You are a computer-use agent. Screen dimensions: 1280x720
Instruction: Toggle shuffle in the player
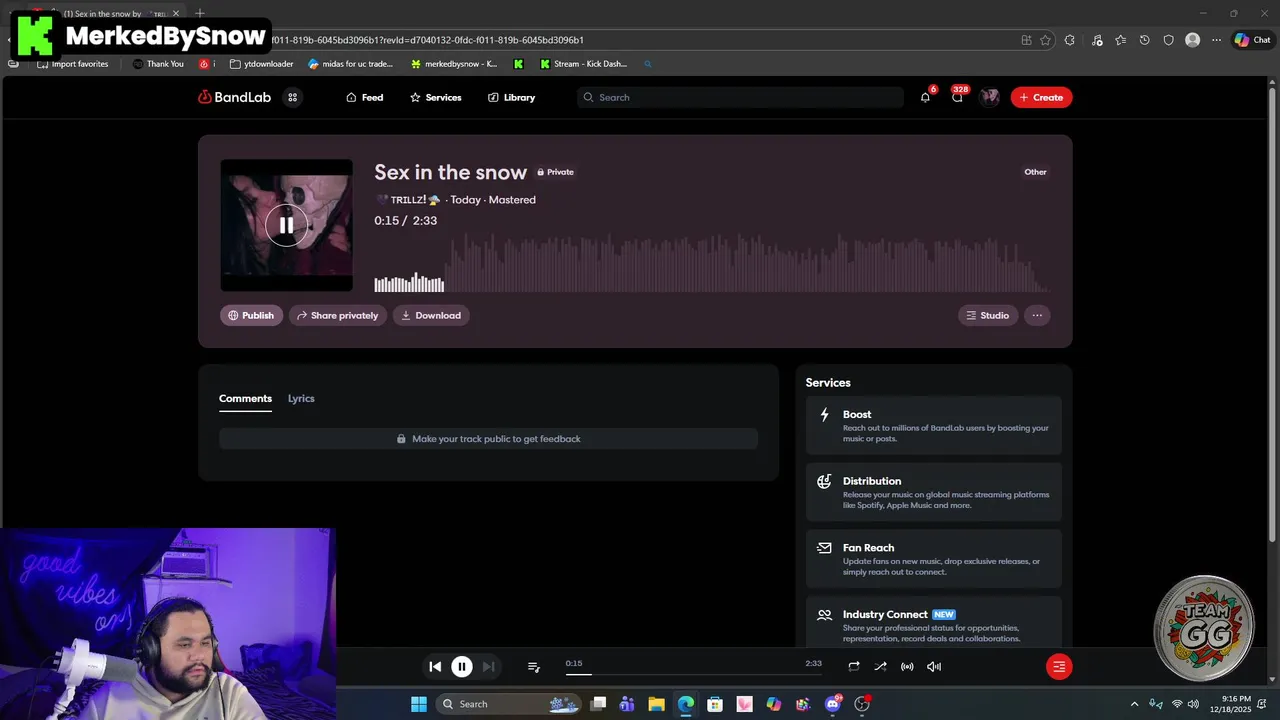pos(880,666)
